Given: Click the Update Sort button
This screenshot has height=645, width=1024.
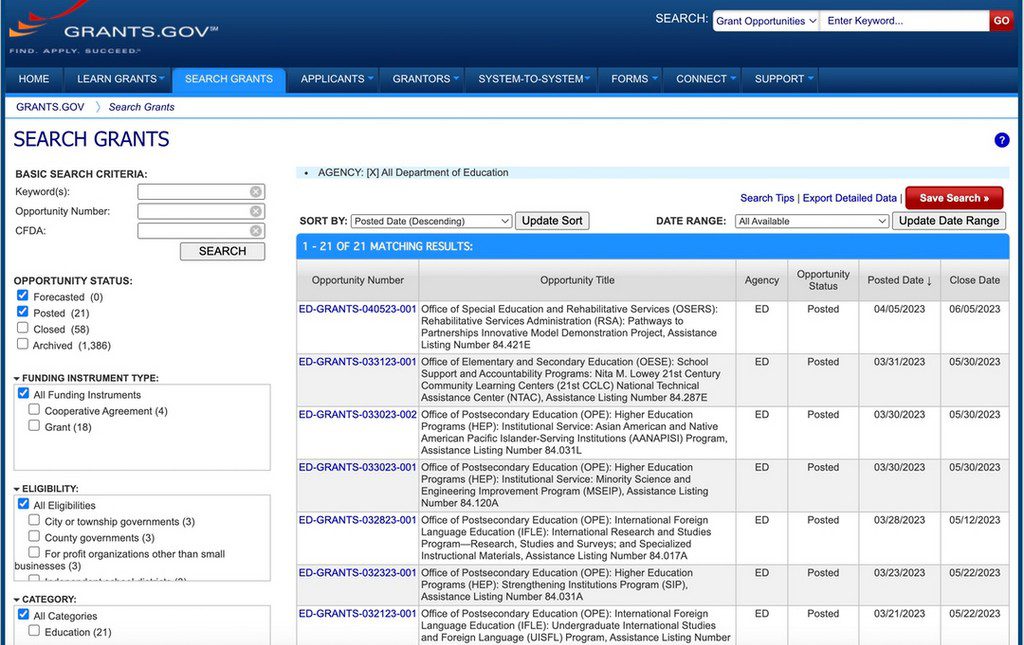Looking at the screenshot, I should (x=552, y=221).
